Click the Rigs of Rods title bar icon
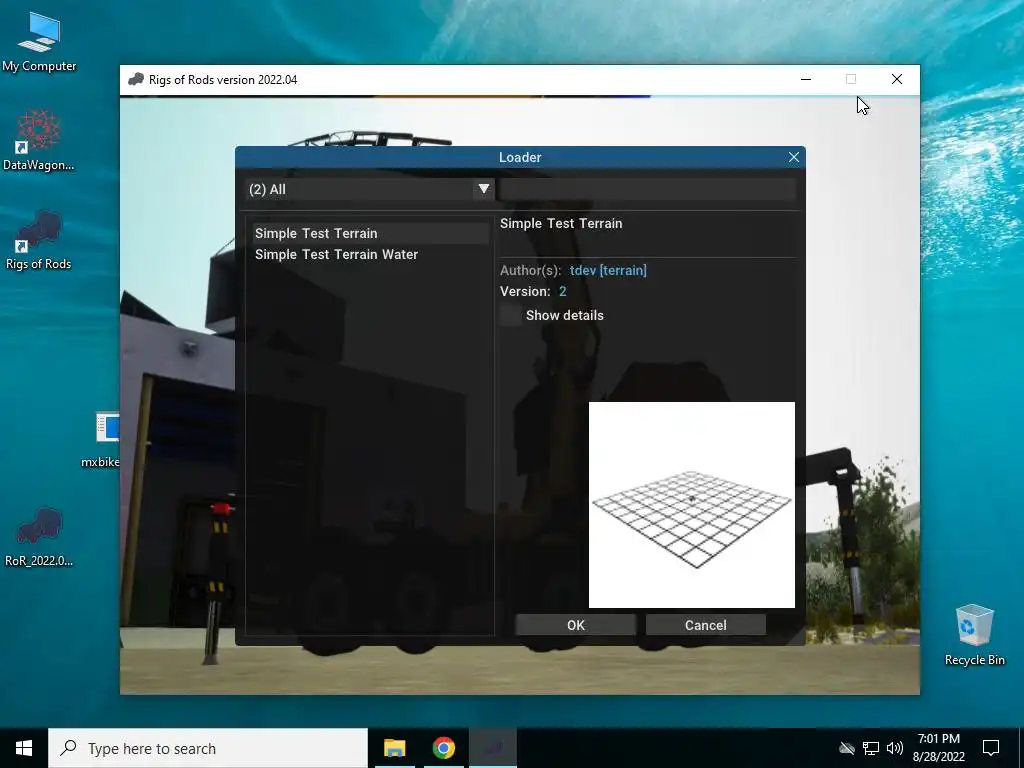This screenshot has width=1024, height=768. point(136,80)
